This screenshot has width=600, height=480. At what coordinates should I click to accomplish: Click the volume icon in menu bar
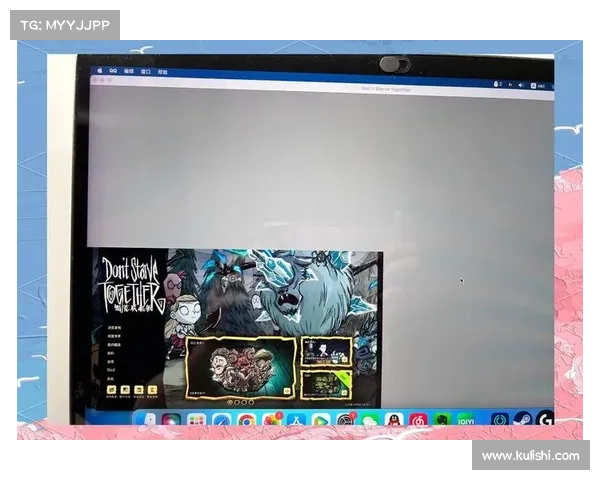pos(521,85)
